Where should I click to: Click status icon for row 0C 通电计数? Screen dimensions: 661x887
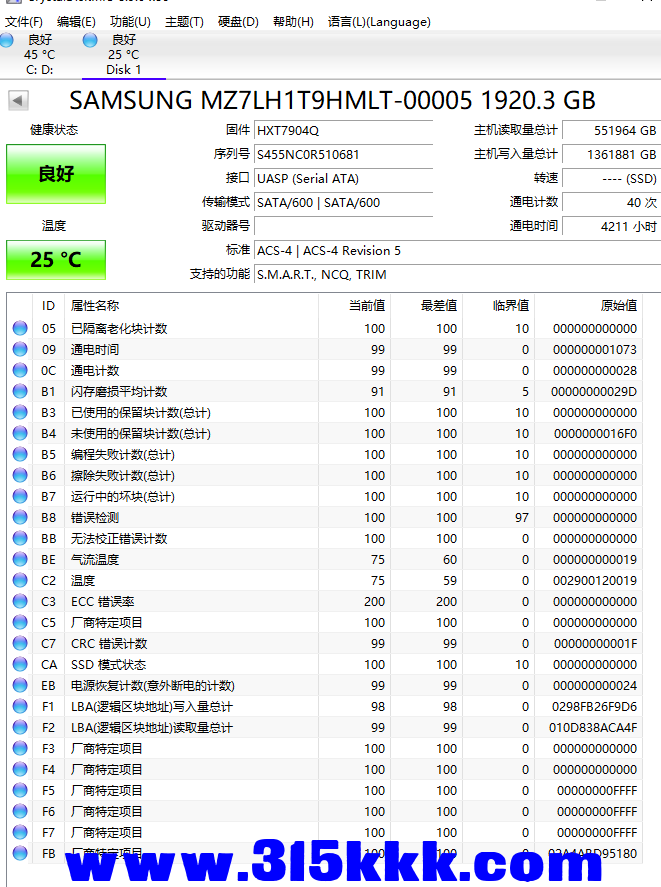click(20, 370)
